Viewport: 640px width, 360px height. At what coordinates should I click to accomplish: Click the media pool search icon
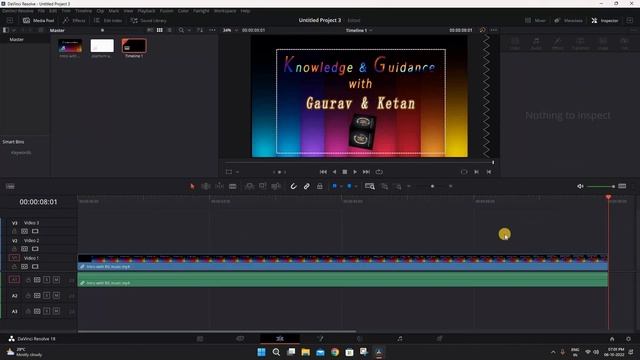click(181, 30)
